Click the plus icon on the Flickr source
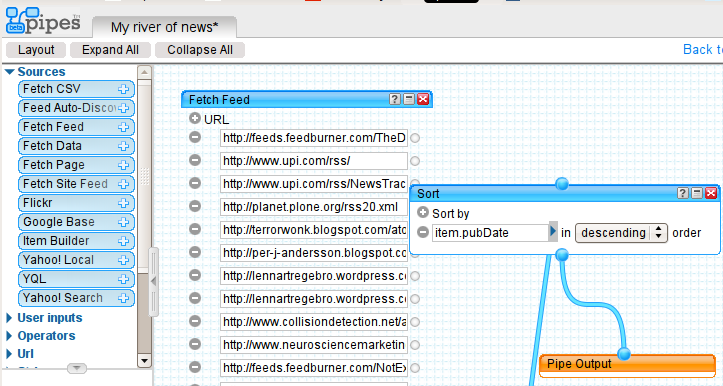 pos(123,203)
